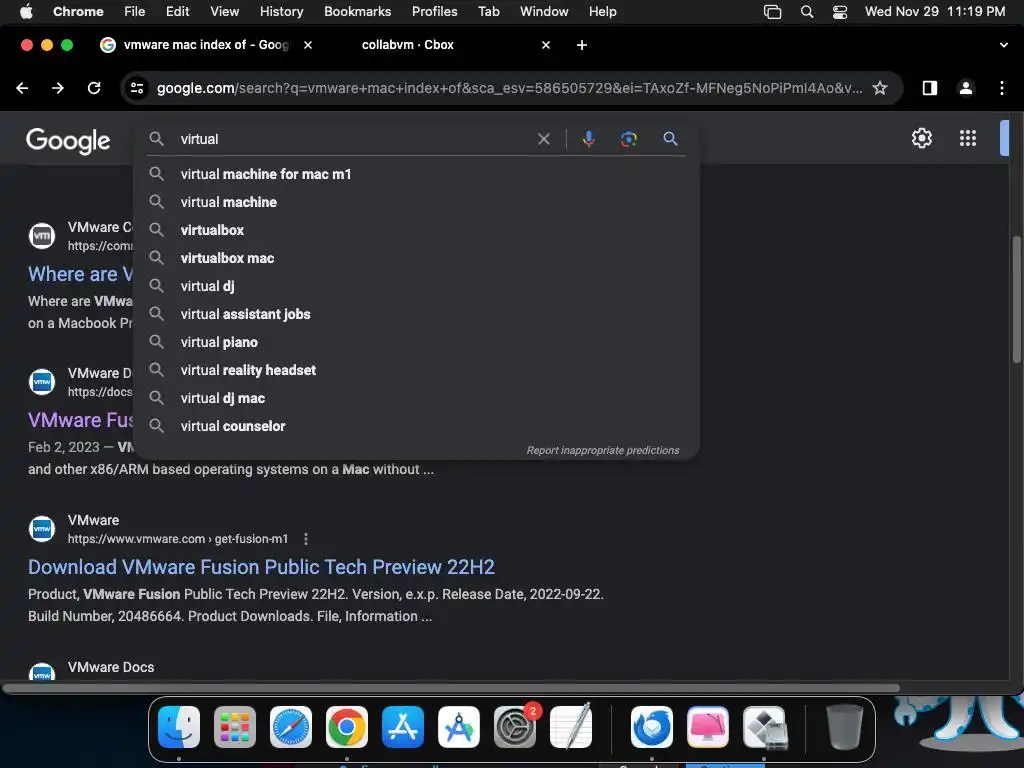Choose suggestion virtual machine
This screenshot has height=768, width=1024.
417,202
